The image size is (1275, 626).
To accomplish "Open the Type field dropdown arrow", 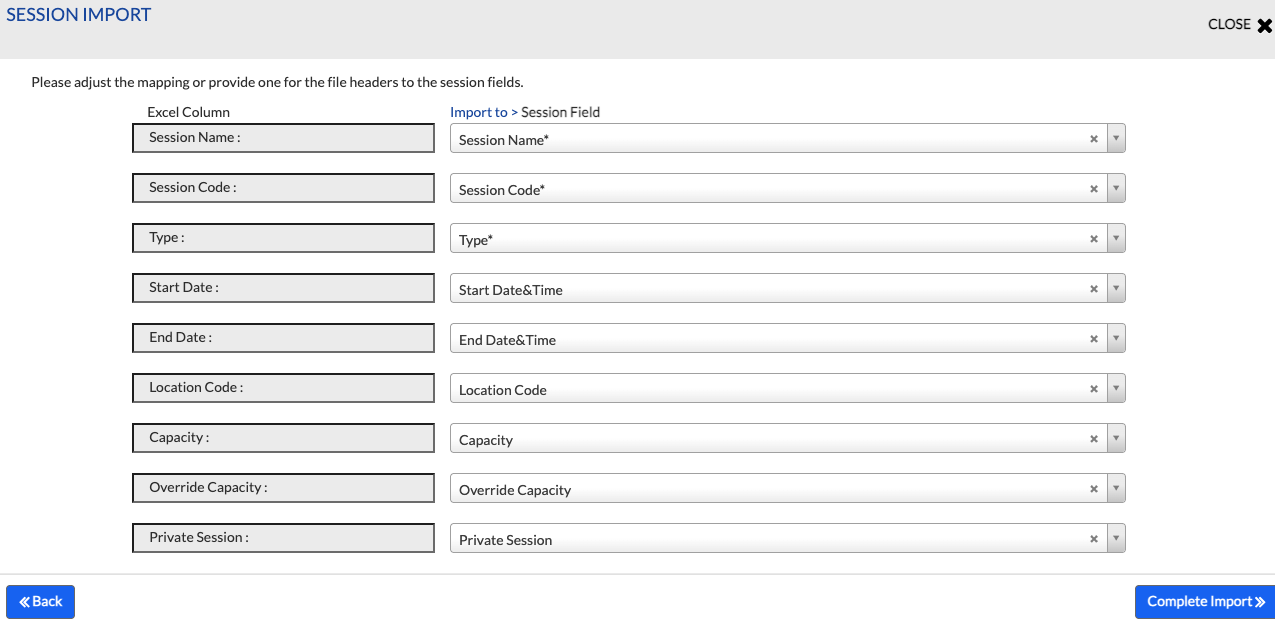I will 1117,239.
